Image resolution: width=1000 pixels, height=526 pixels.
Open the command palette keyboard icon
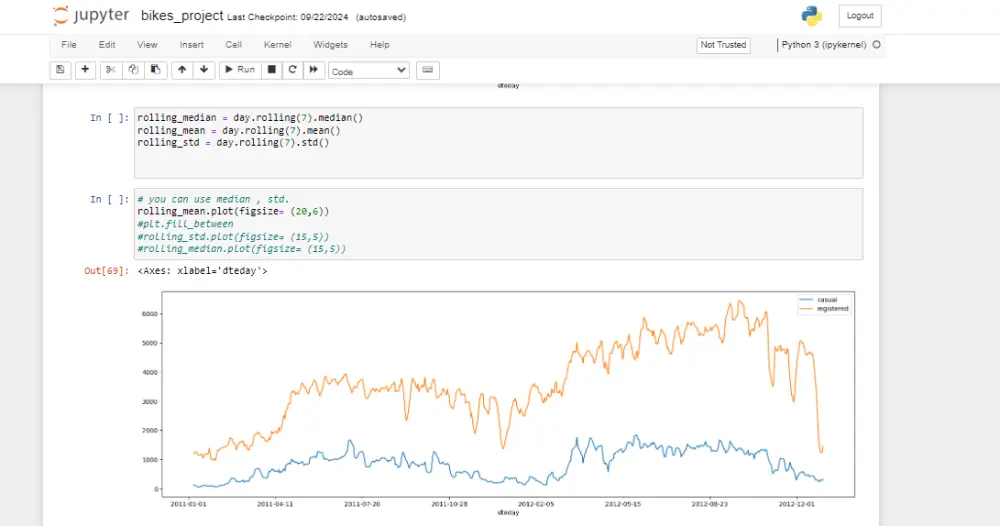(428, 70)
